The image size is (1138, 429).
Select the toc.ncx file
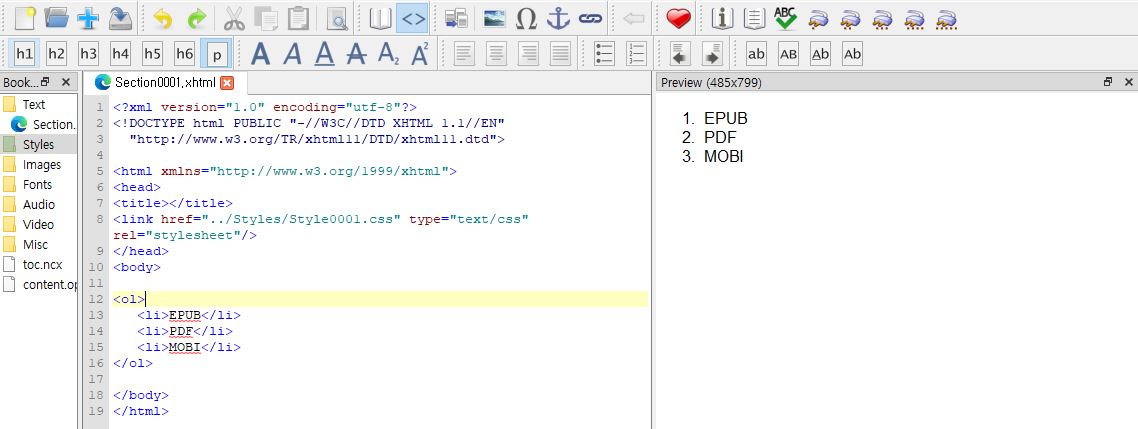click(x=42, y=264)
